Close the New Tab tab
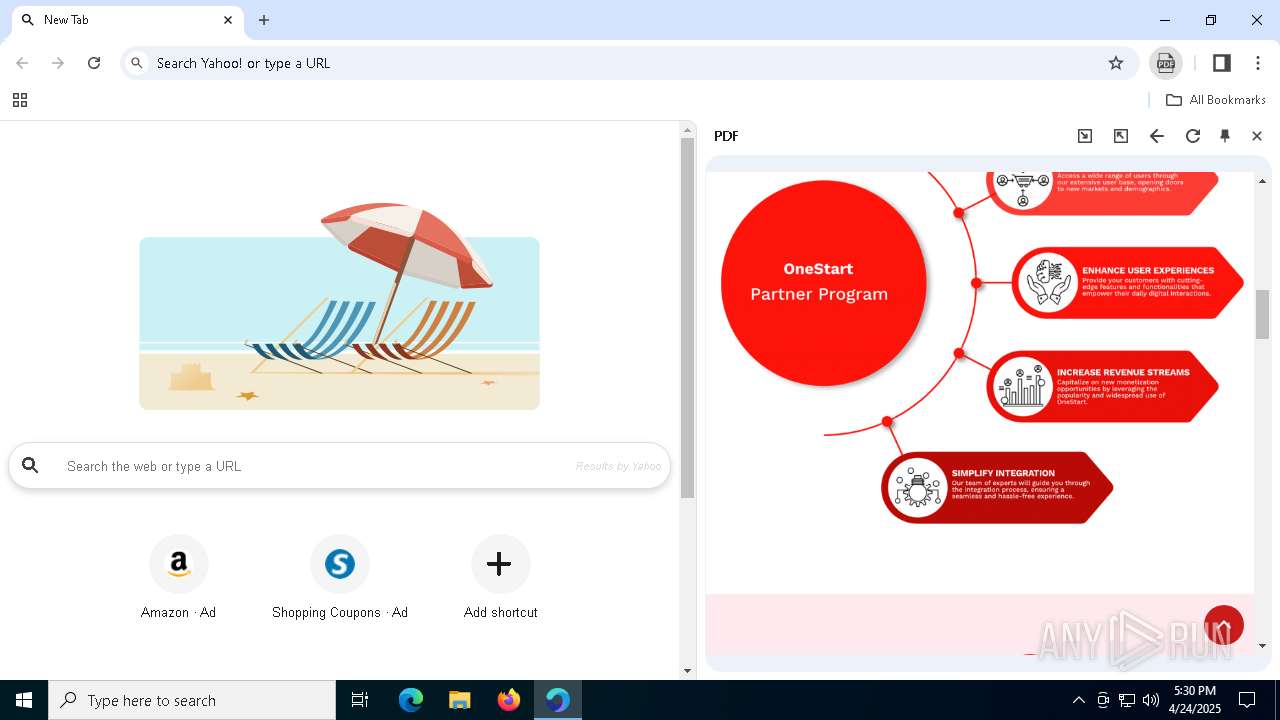 tap(228, 20)
